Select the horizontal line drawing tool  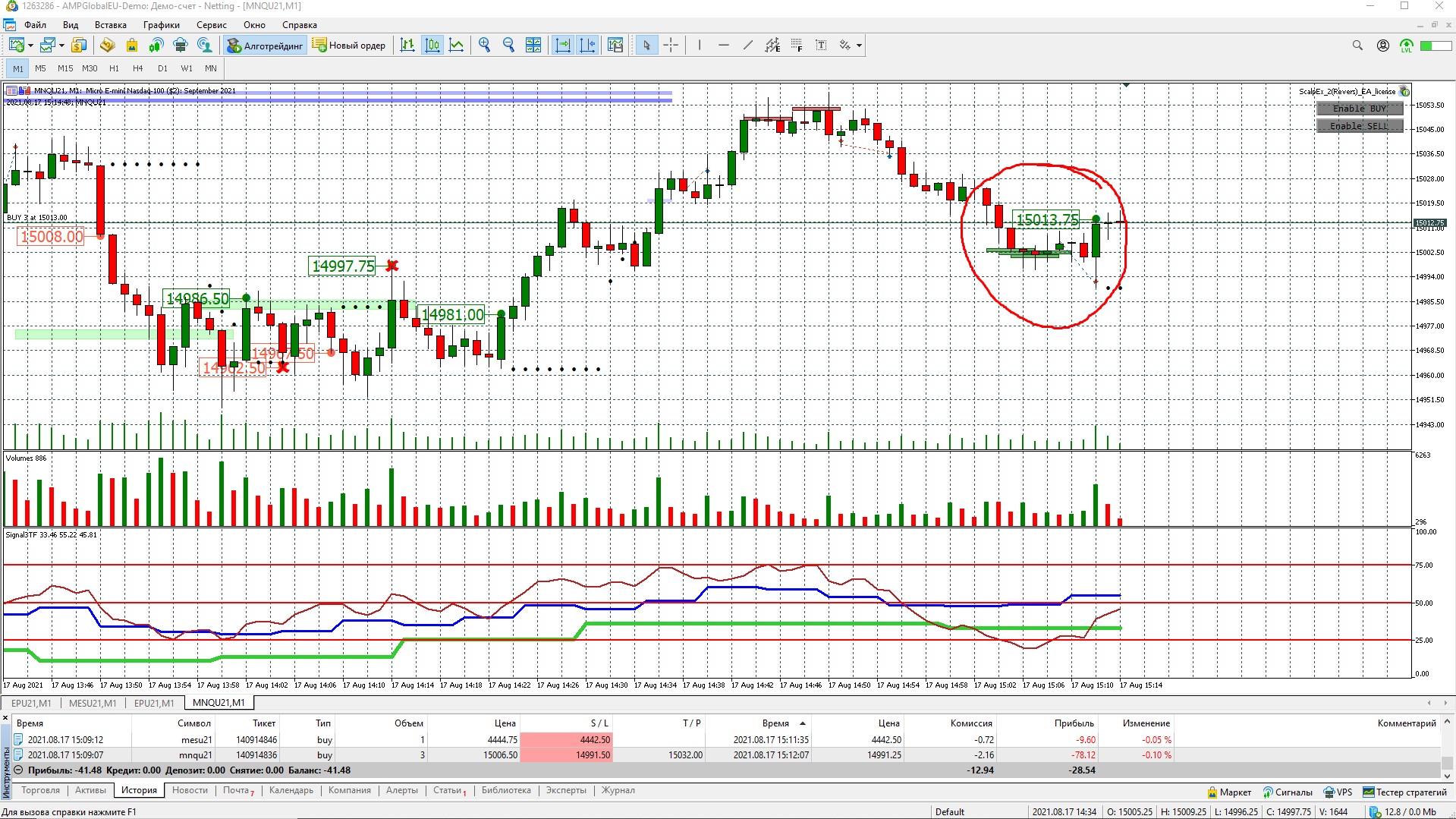coord(723,46)
